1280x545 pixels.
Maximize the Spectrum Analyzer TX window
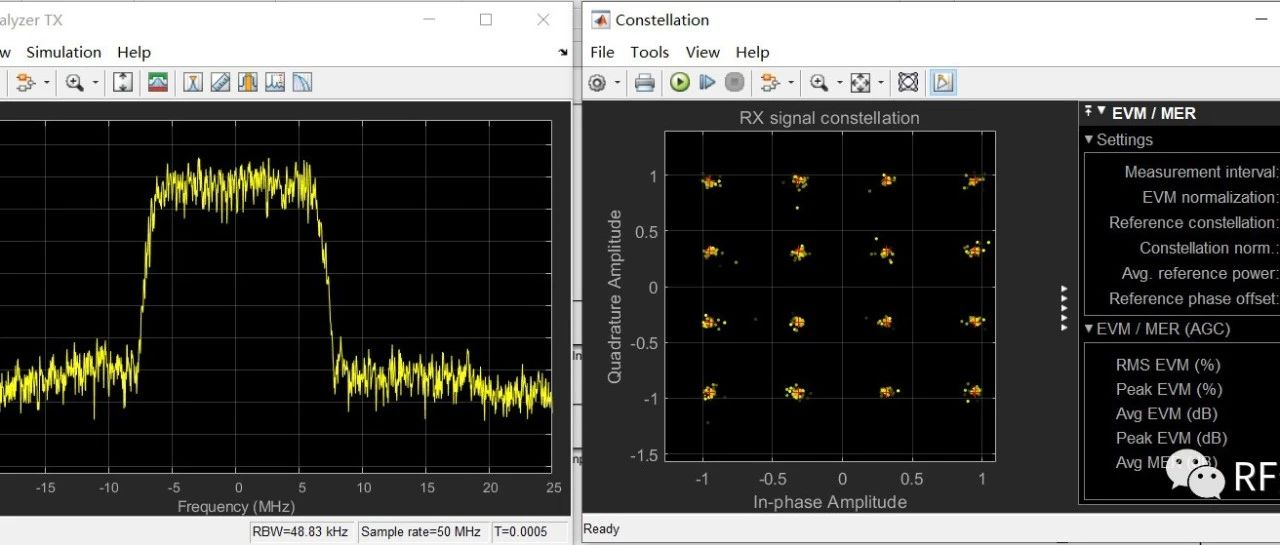click(x=486, y=19)
